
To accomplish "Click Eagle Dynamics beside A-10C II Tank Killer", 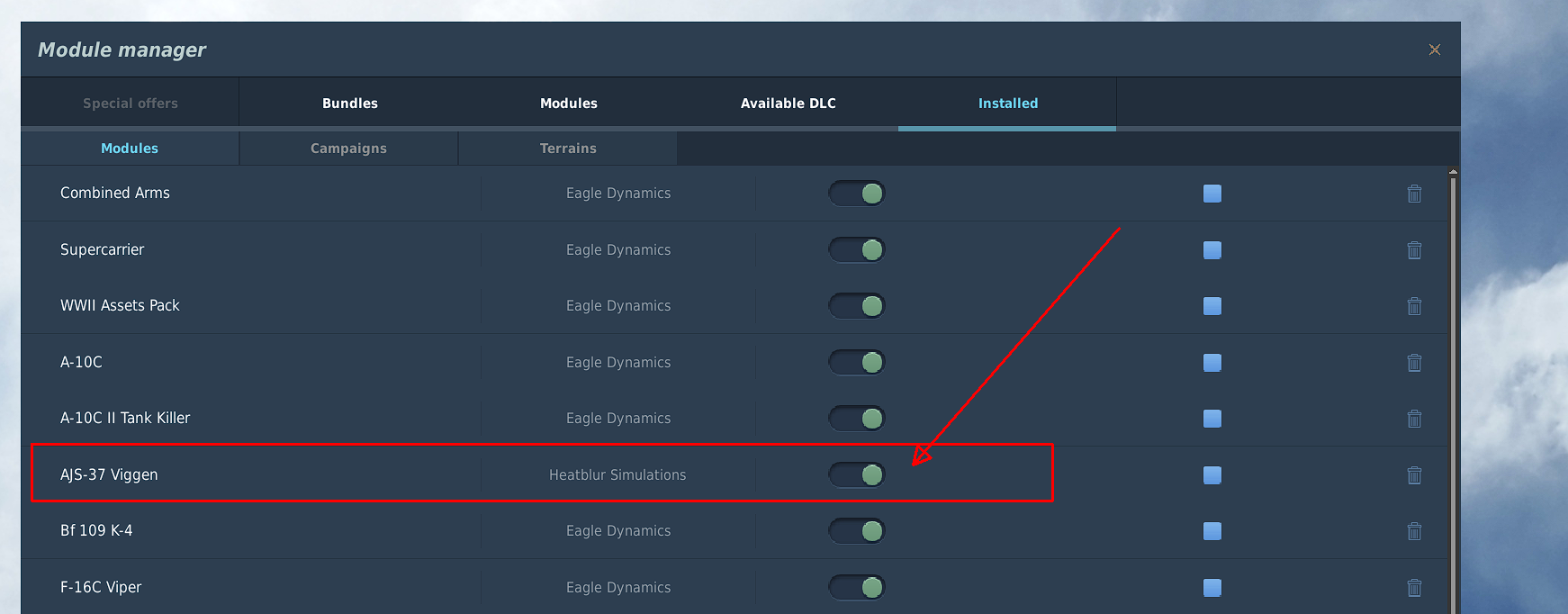I will [x=618, y=419].
